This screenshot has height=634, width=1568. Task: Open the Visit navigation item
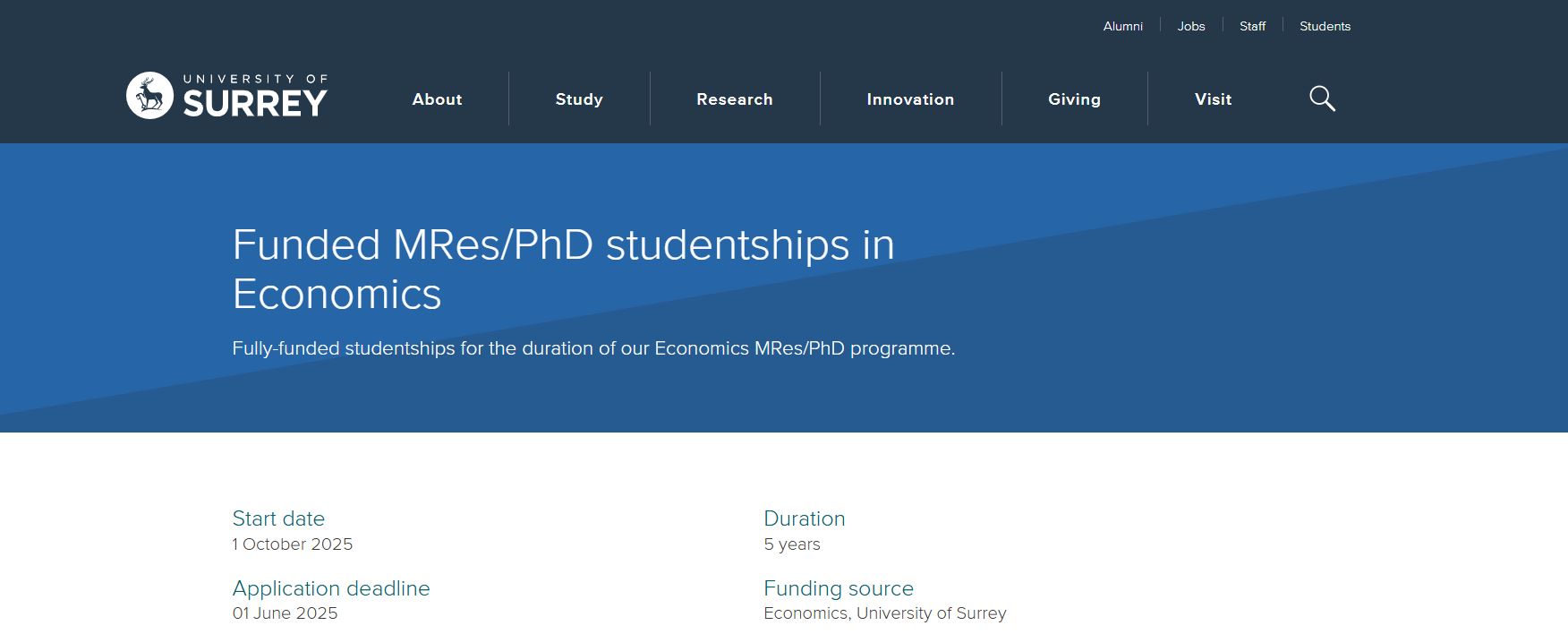click(x=1213, y=99)
